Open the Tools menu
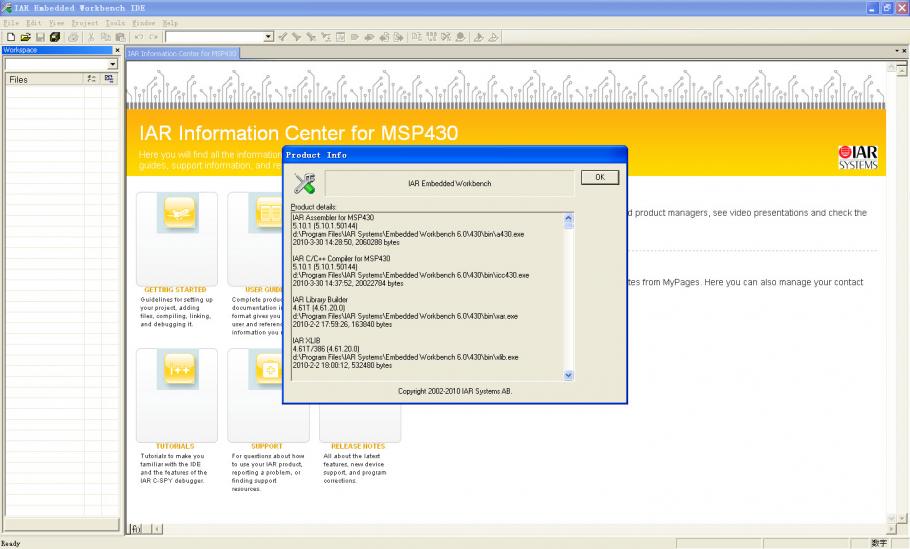This screenshot has height=549, width=910. pyautogui.click(x=114, y=22)
